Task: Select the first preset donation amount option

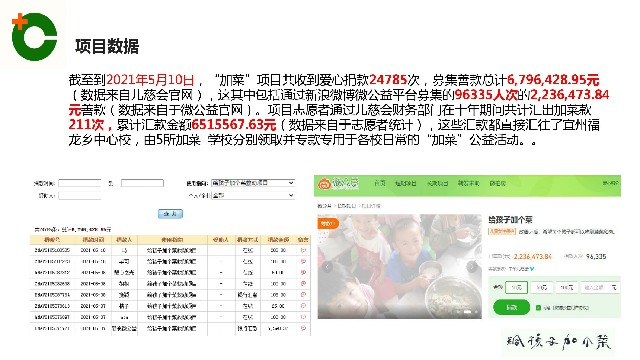Action: point(516,288)
